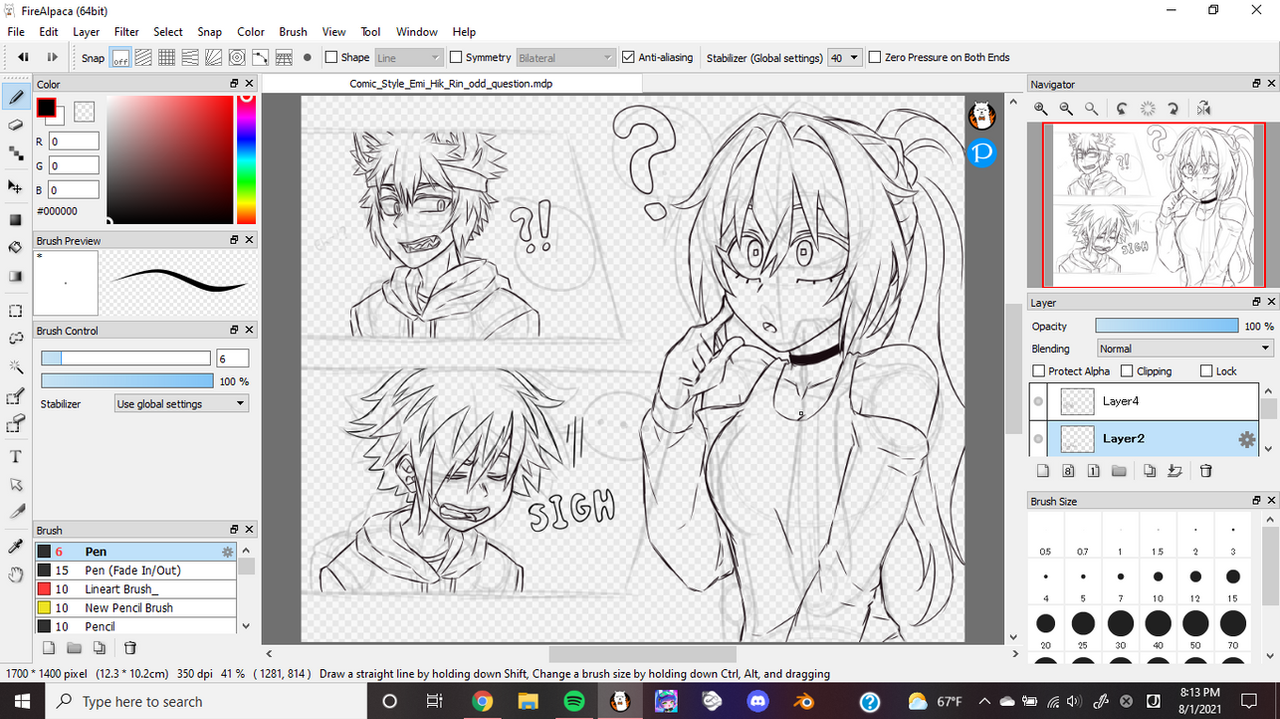
Task: Activate the rectangular Select tool
Action: pyautogui.click(x=16, y=311)
